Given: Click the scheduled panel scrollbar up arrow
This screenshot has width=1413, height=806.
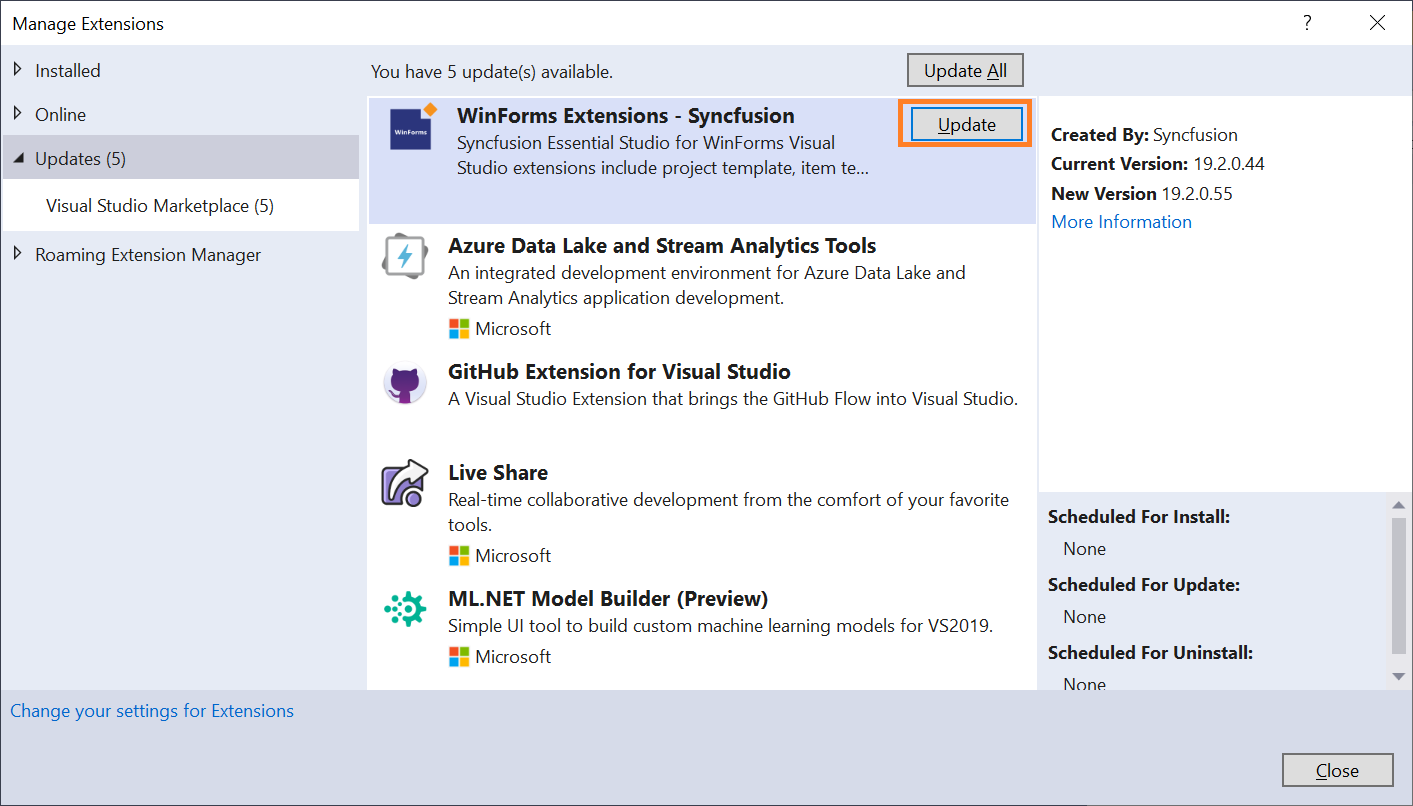Looking at the screenshot, I should point(1399,506).
